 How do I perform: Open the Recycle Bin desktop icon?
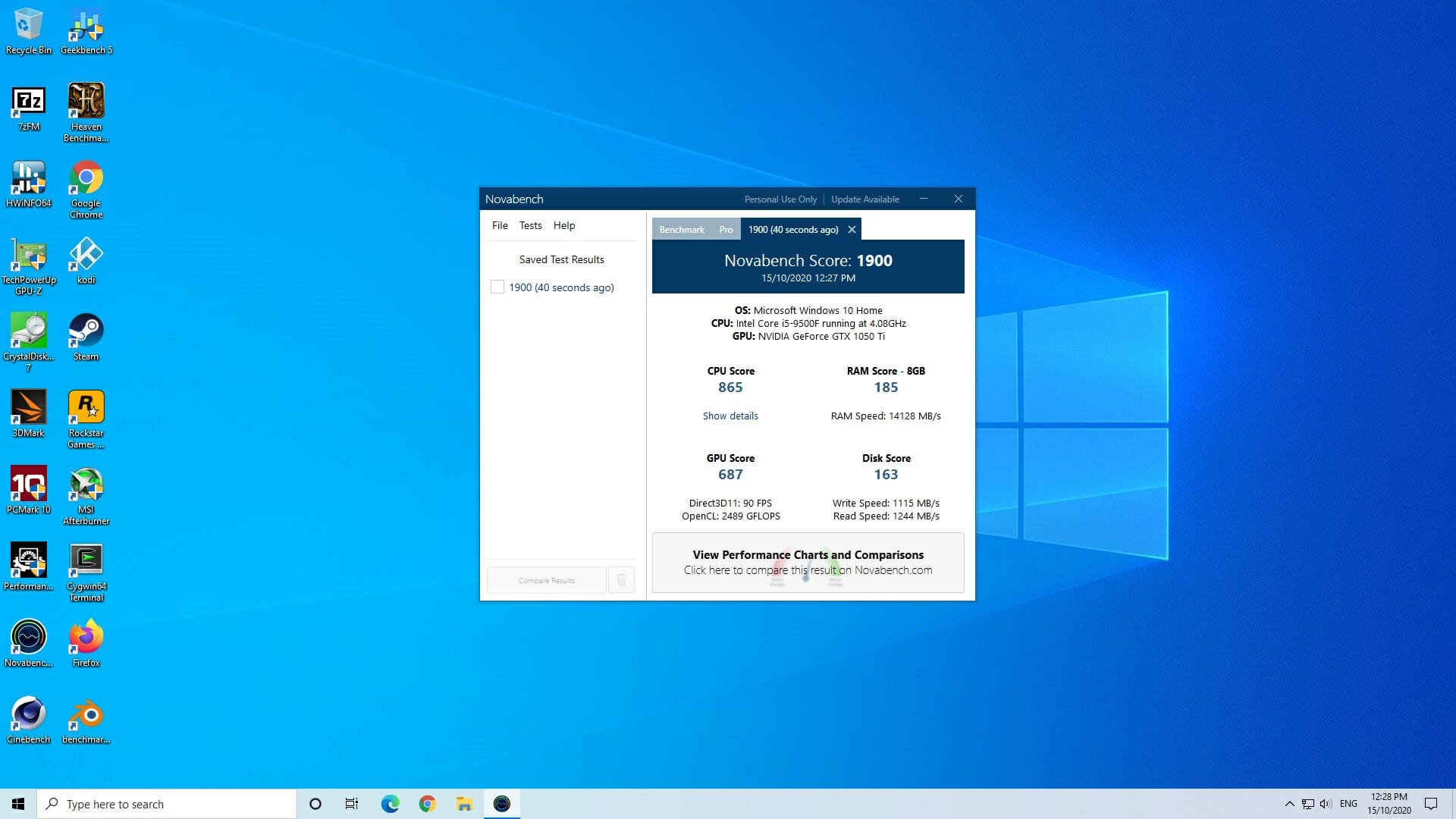click(29, 32)
